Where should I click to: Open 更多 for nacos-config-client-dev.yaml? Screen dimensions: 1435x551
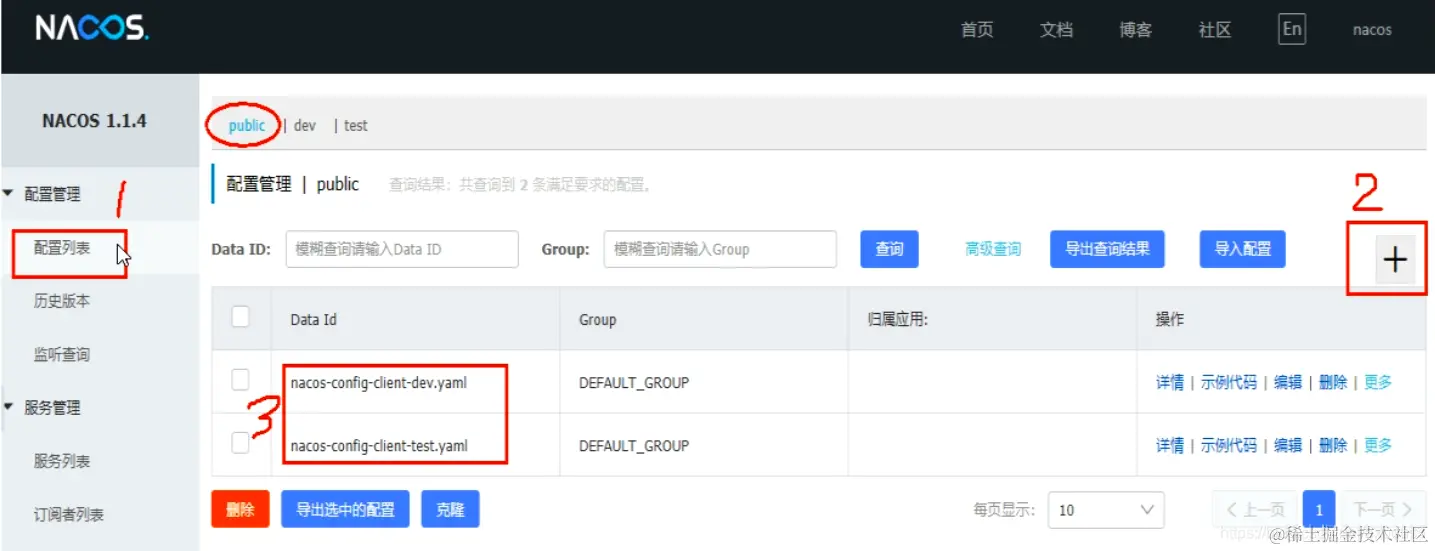pyautogui.click(x=1378, y=382)
